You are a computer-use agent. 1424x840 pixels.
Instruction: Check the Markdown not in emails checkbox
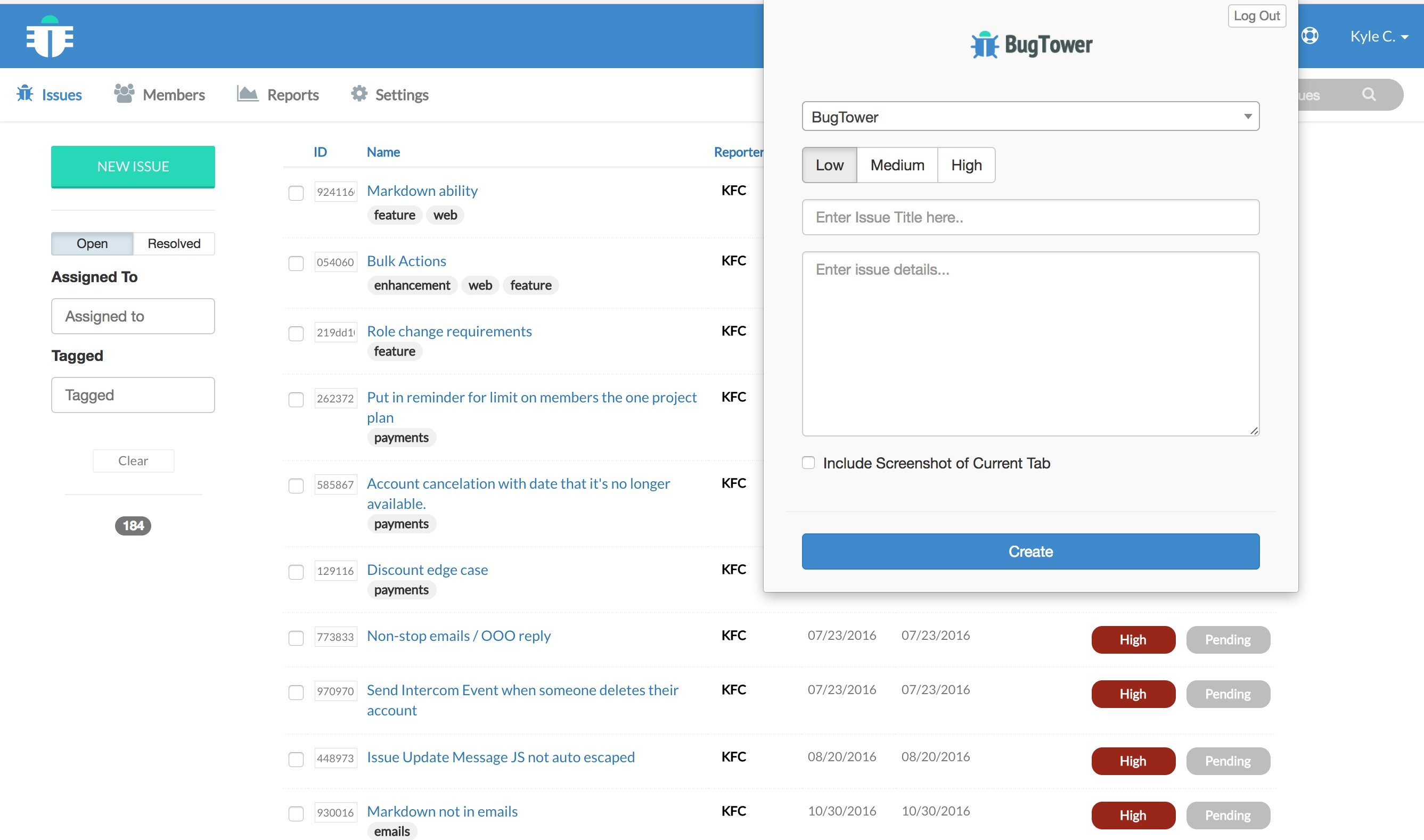coord(296,813)
